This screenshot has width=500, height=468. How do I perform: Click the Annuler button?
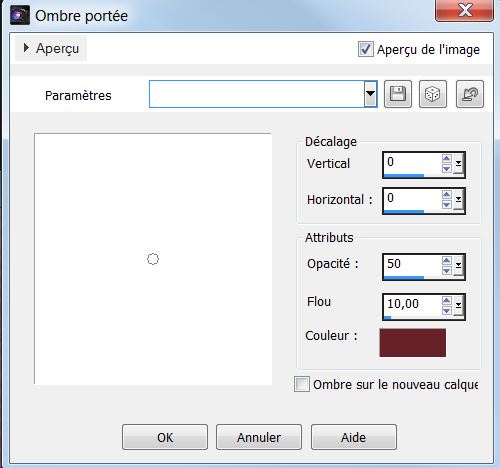click(x=259, y=437)
